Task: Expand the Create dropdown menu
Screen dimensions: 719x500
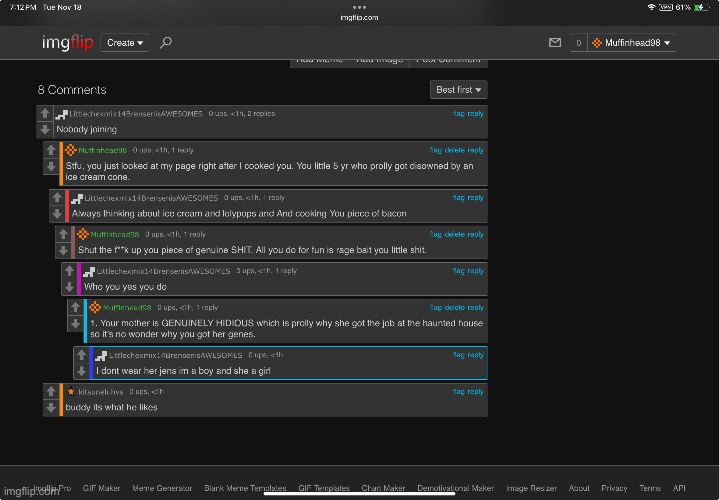Action: point(126,43)
